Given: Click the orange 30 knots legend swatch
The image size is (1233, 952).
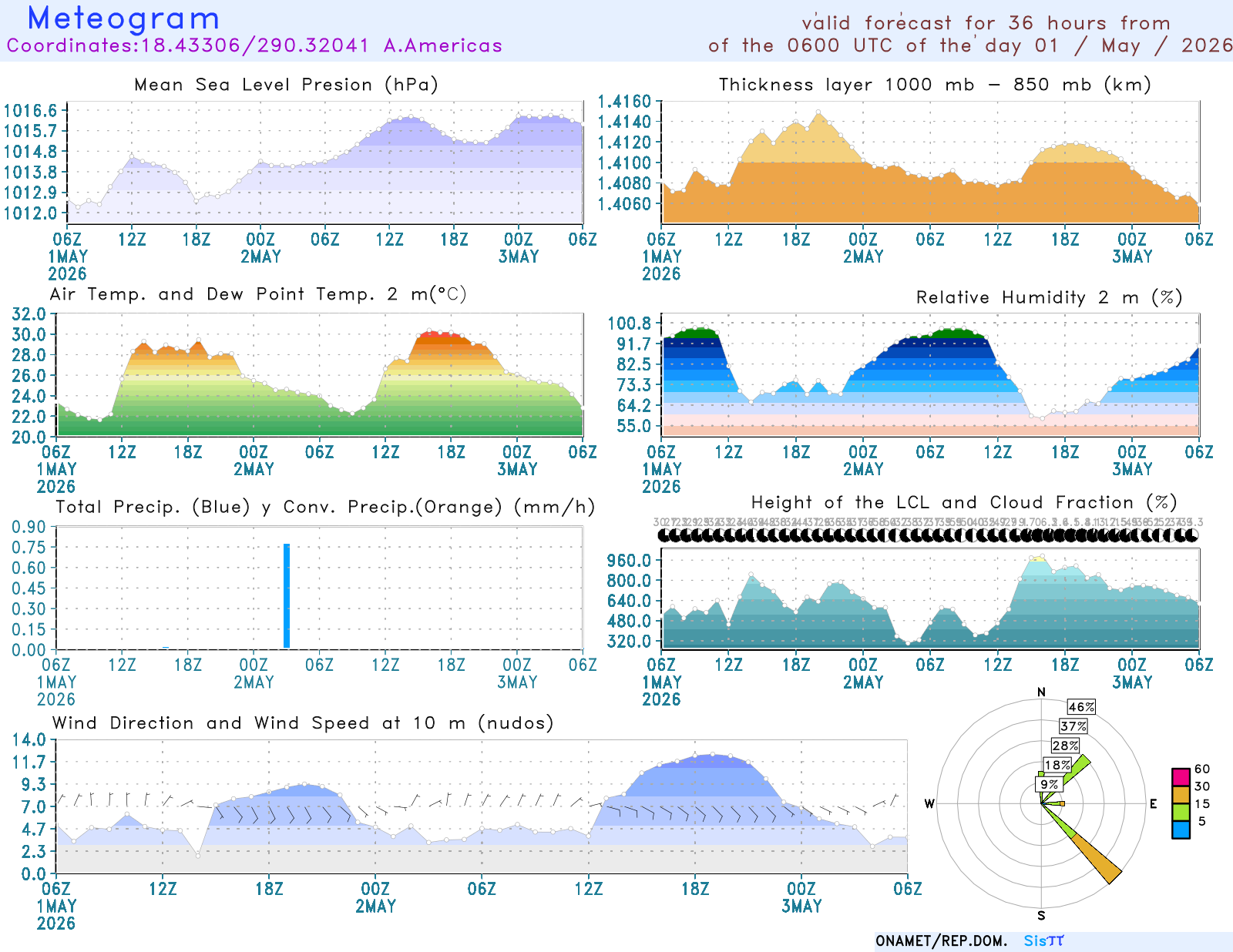Looking at the screenshot, I should coord(1181,794).
